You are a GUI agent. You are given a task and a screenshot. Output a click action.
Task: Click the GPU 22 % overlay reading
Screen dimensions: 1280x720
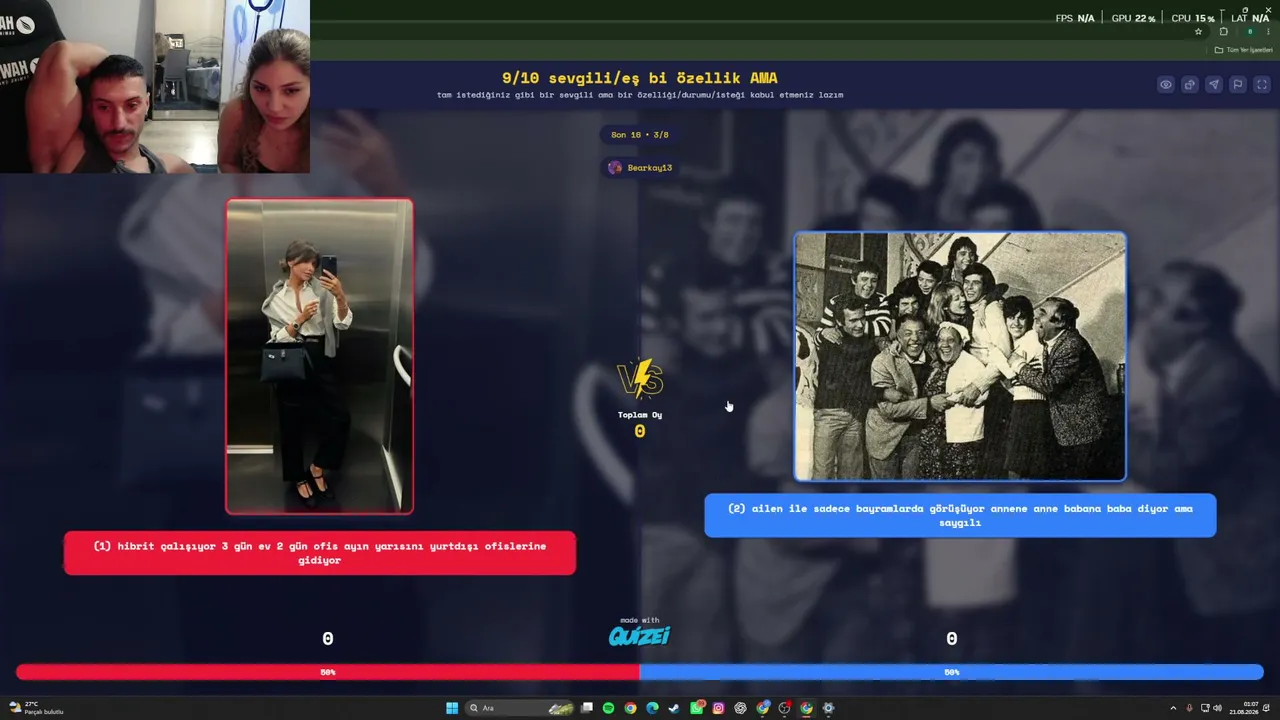1133,18
